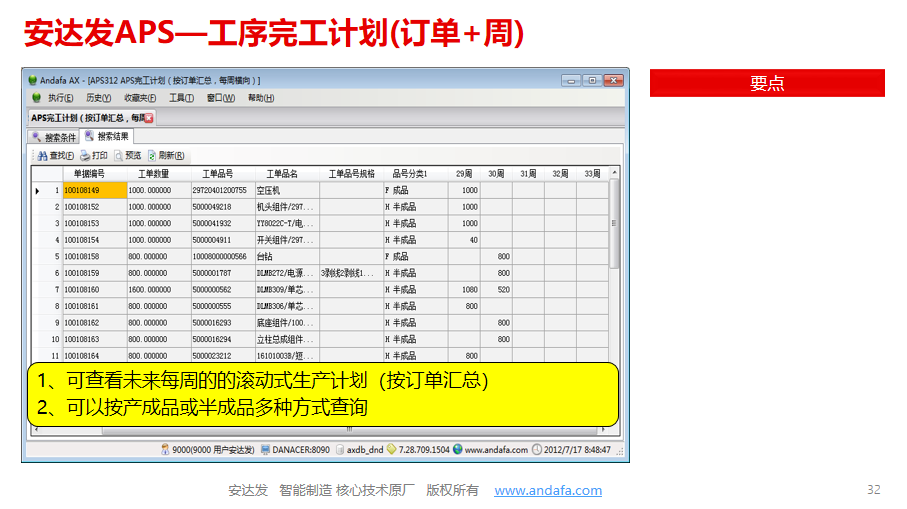Viewport: 907px width, 509px height.
Task: Click product name cell 台钻
Action: click(x=287, y=257)
